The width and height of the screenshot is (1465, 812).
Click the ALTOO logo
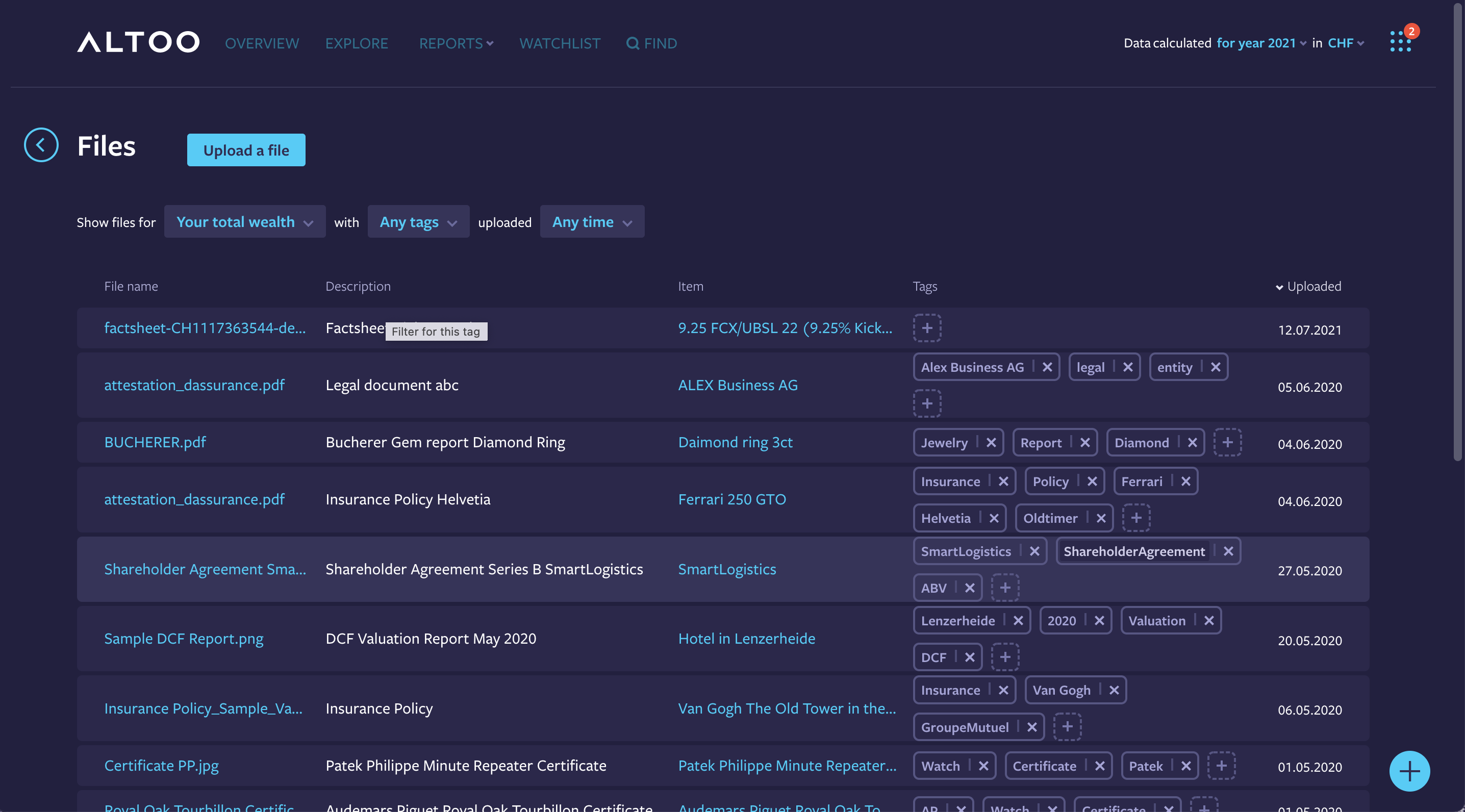click(138, 43)
